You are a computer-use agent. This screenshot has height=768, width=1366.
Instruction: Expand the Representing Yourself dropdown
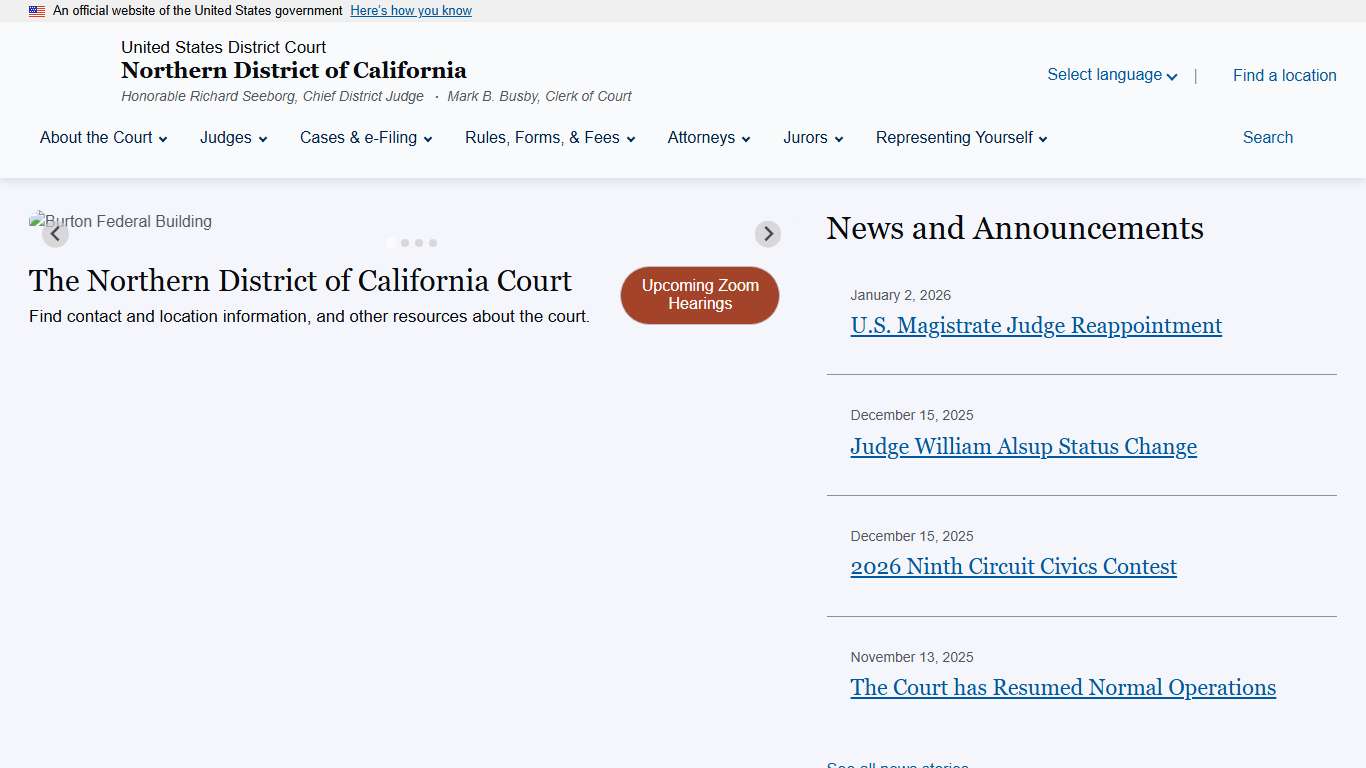pos(959,138)
